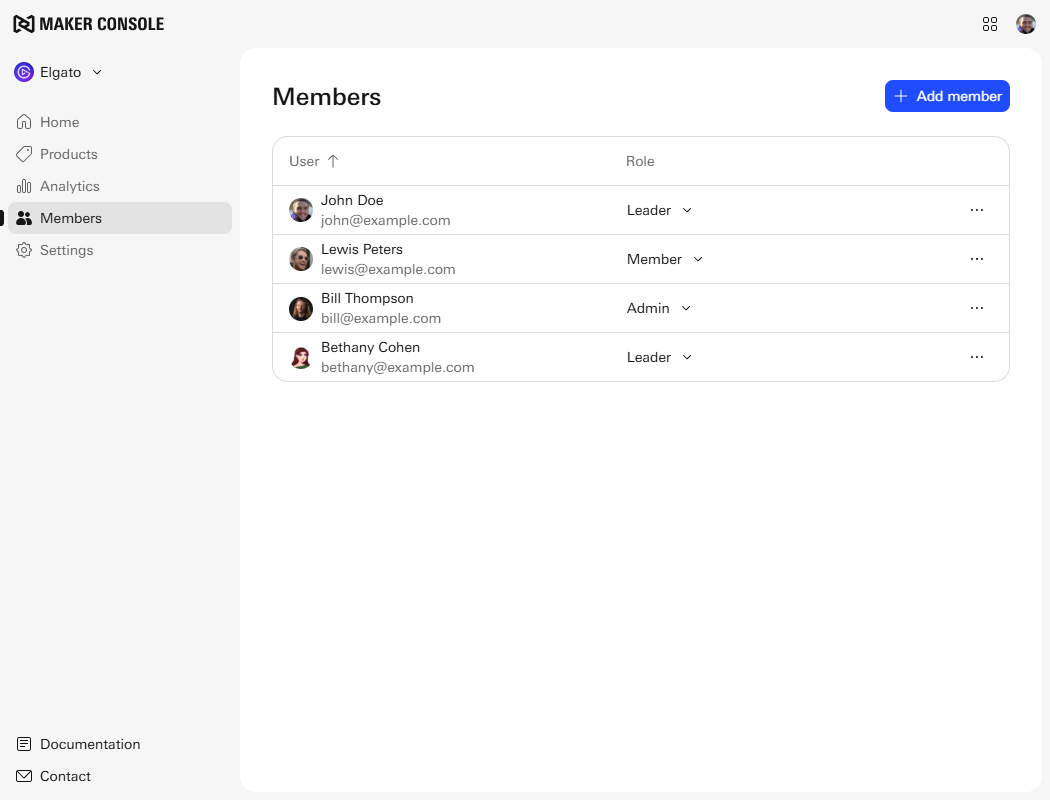Expand the Elgato workspace switcher
This screenshot has width=1050, height=800.
coord(59,72)
